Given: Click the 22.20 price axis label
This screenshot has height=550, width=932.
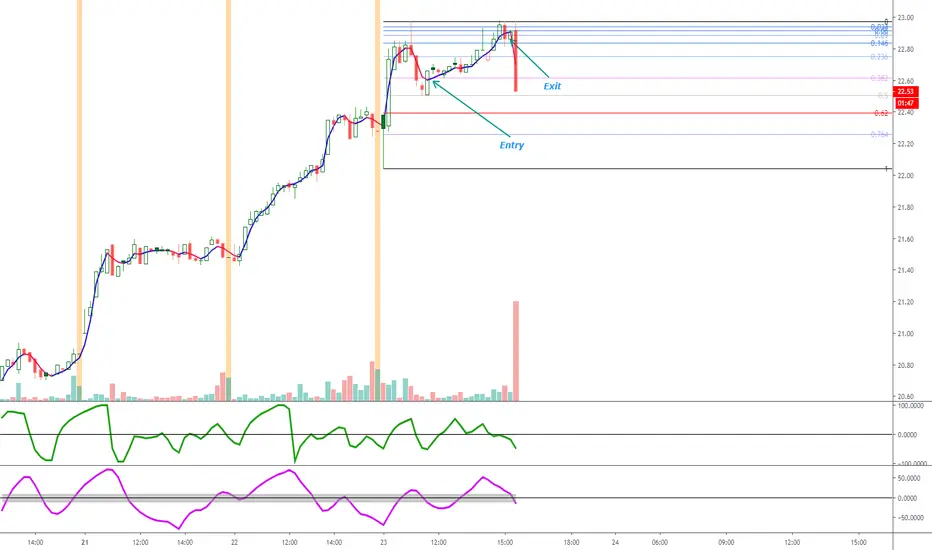Looking at the screenshot, I should point(906,144).
